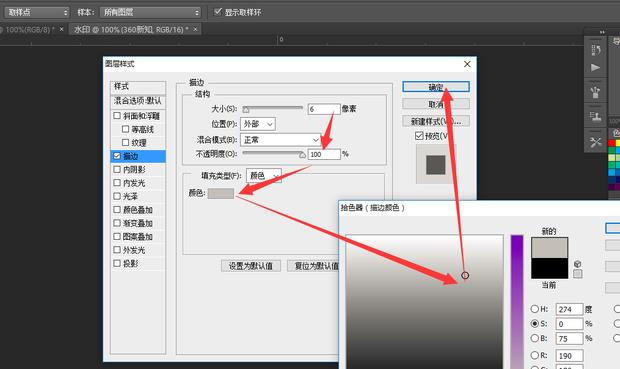Enable the 图案叠加 checkbox
Image resolution: width=620 pixels, height=369 pixels.
tap(117, 237)
